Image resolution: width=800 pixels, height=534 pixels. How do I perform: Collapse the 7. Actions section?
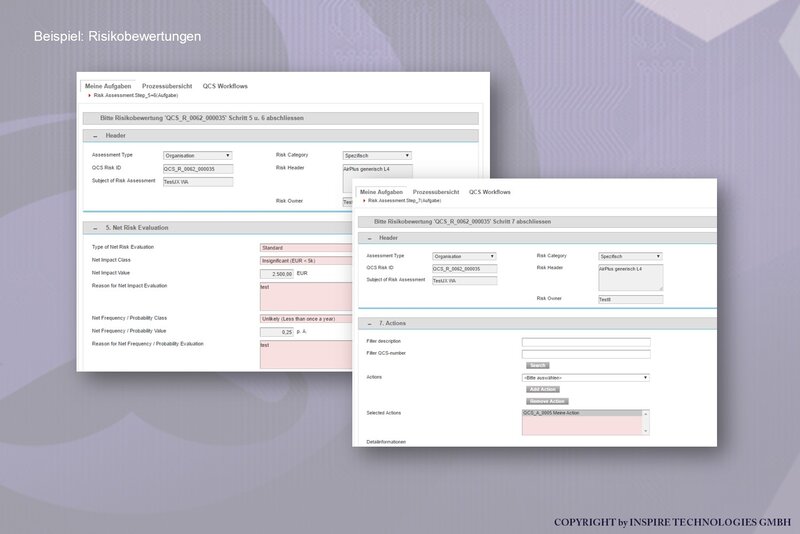click(369, 324)
